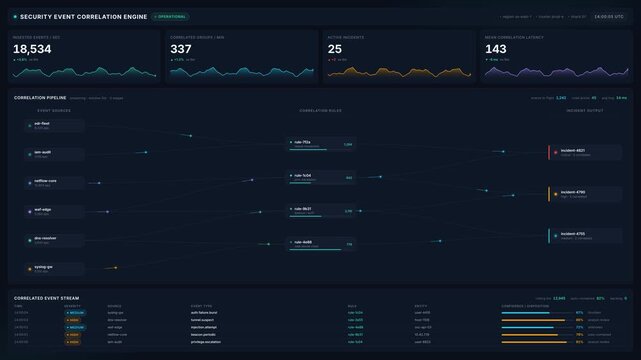Open the edr-fleet event source node
The height and width of the screenshot is (360, 641).
pos(54,125)
